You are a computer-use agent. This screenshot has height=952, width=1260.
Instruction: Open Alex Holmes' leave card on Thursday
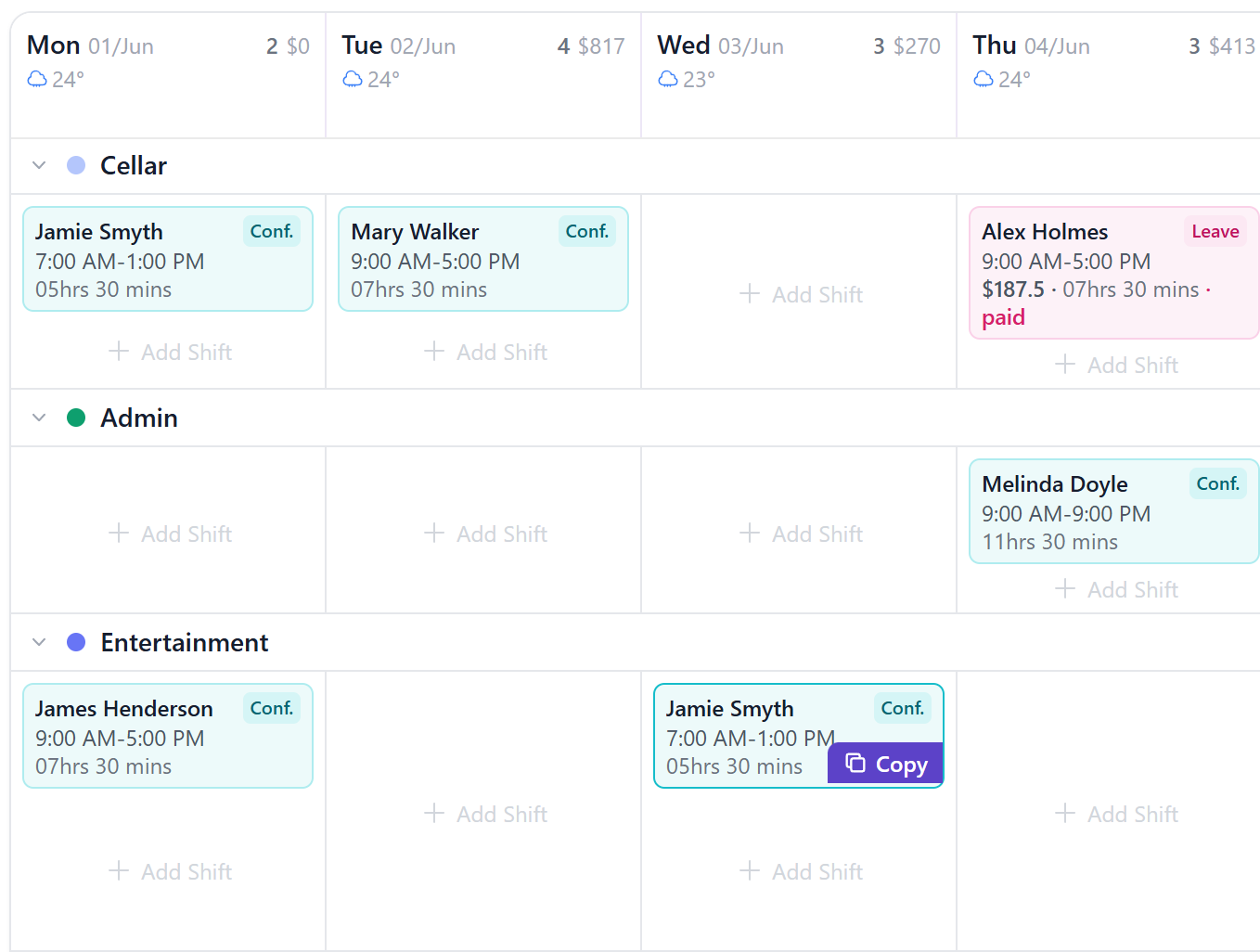coord(1114,273)
